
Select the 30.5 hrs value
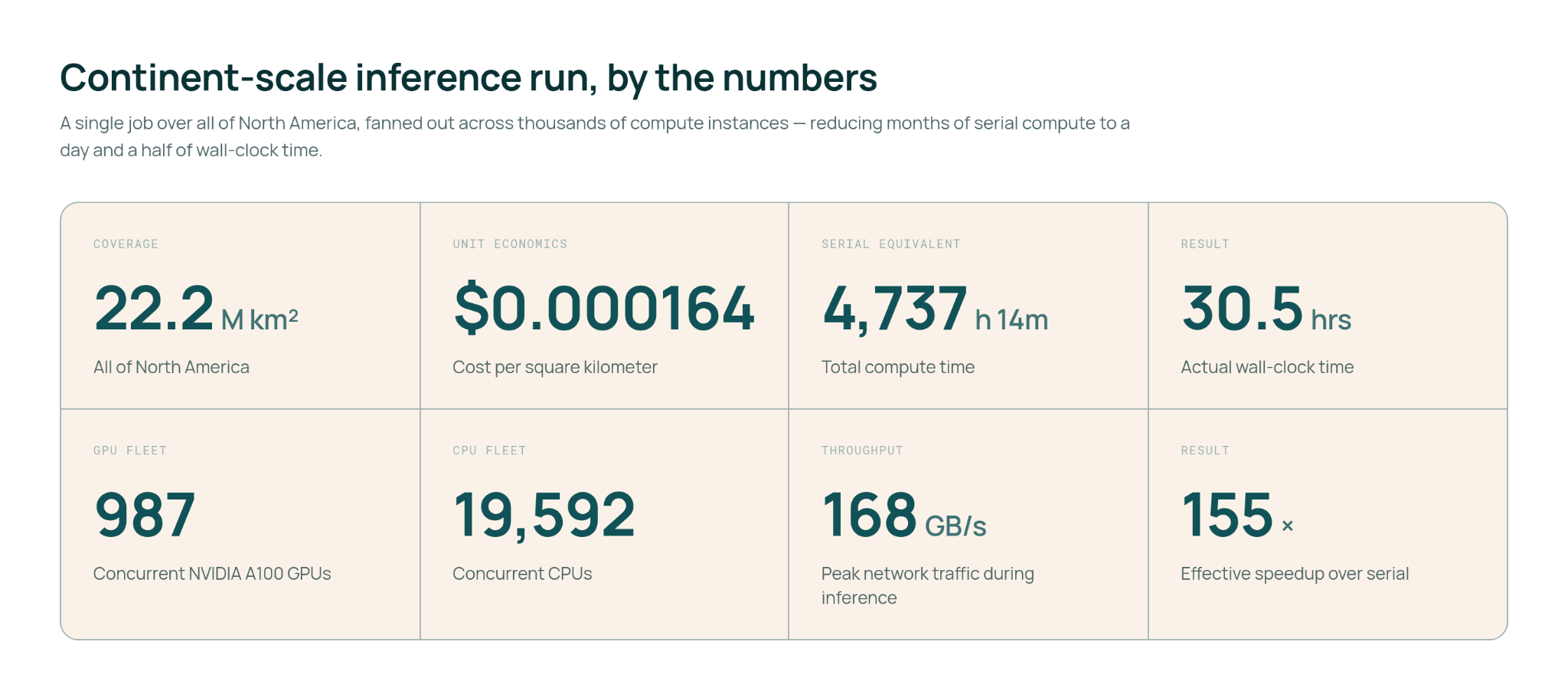tap(1266, 308)
